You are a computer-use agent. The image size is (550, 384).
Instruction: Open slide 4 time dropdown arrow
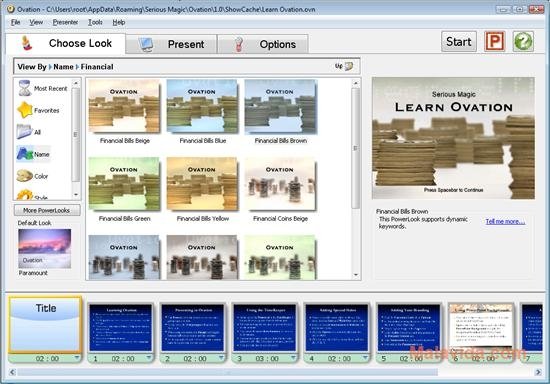coord(366,358)
